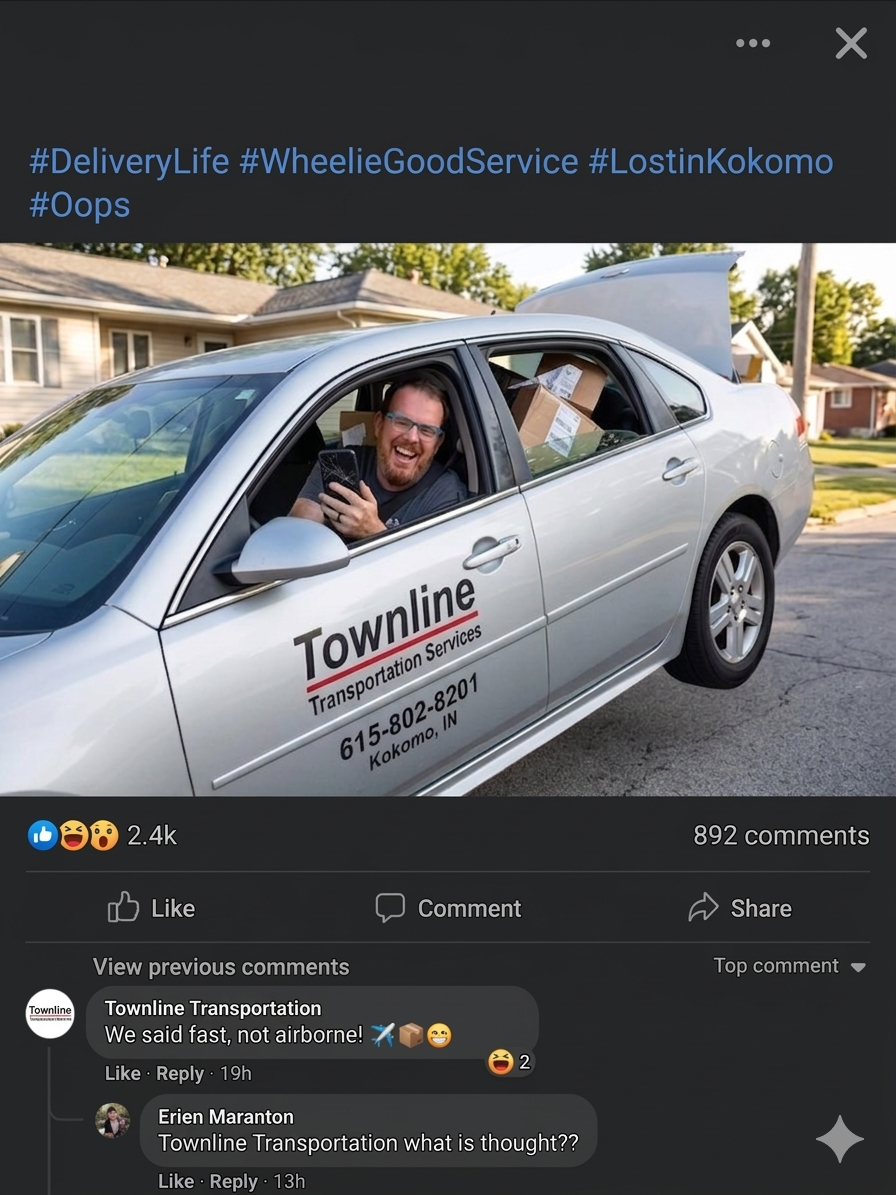Open the 892 comments list

[x=781, y=835]
